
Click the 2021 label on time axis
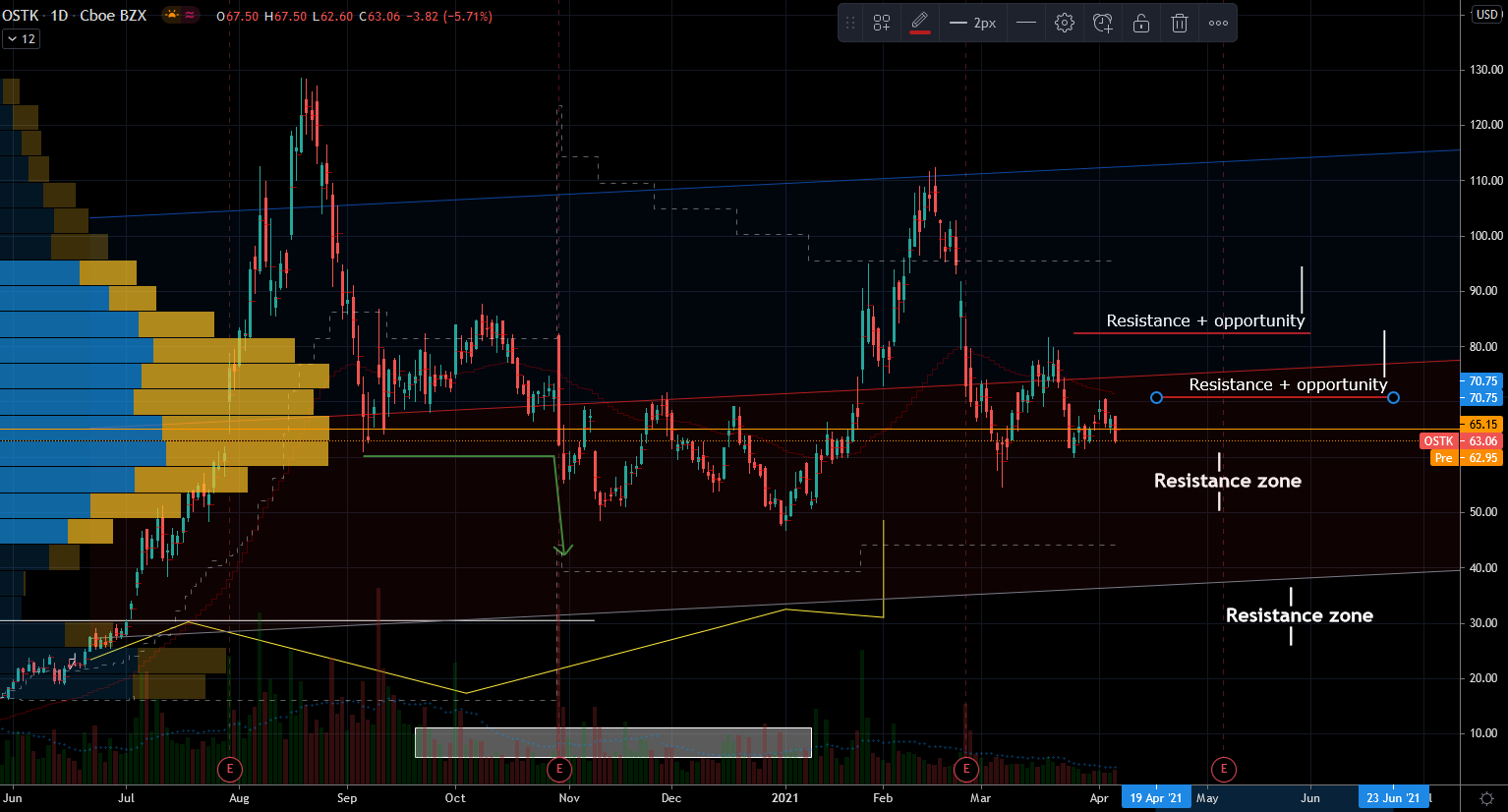[784, 798]
